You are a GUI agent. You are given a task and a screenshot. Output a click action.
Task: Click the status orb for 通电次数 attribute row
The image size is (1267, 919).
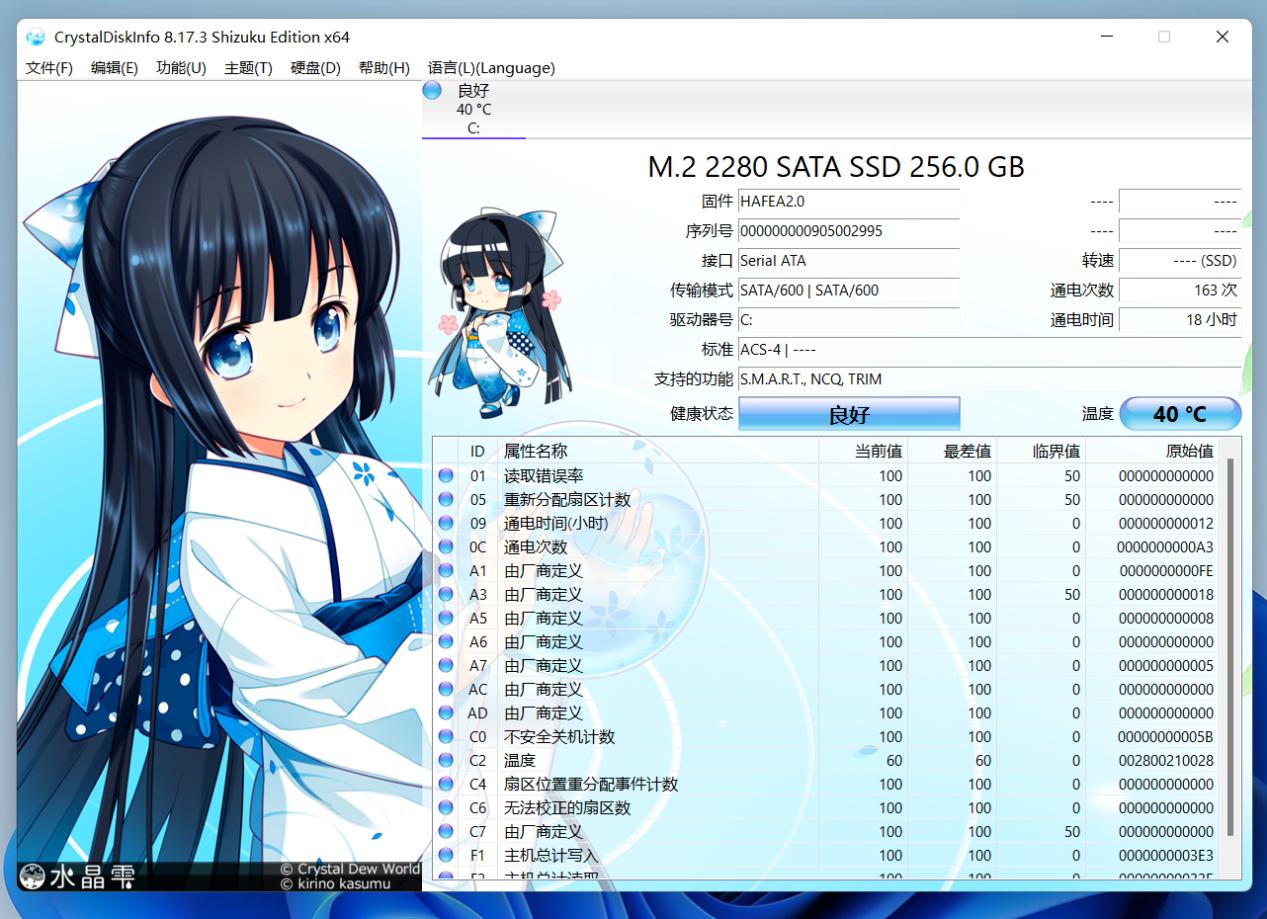446,547
